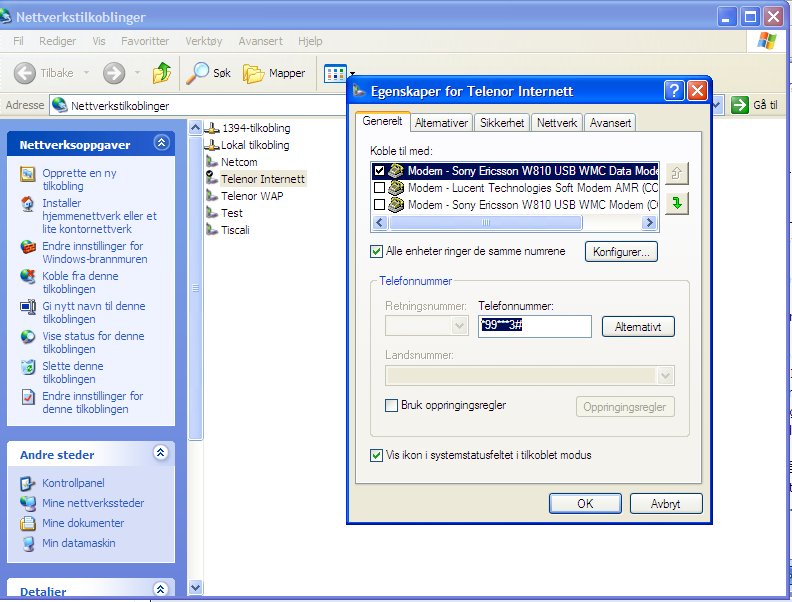Select the Telenor WAP connection icon

coord(212,195)
